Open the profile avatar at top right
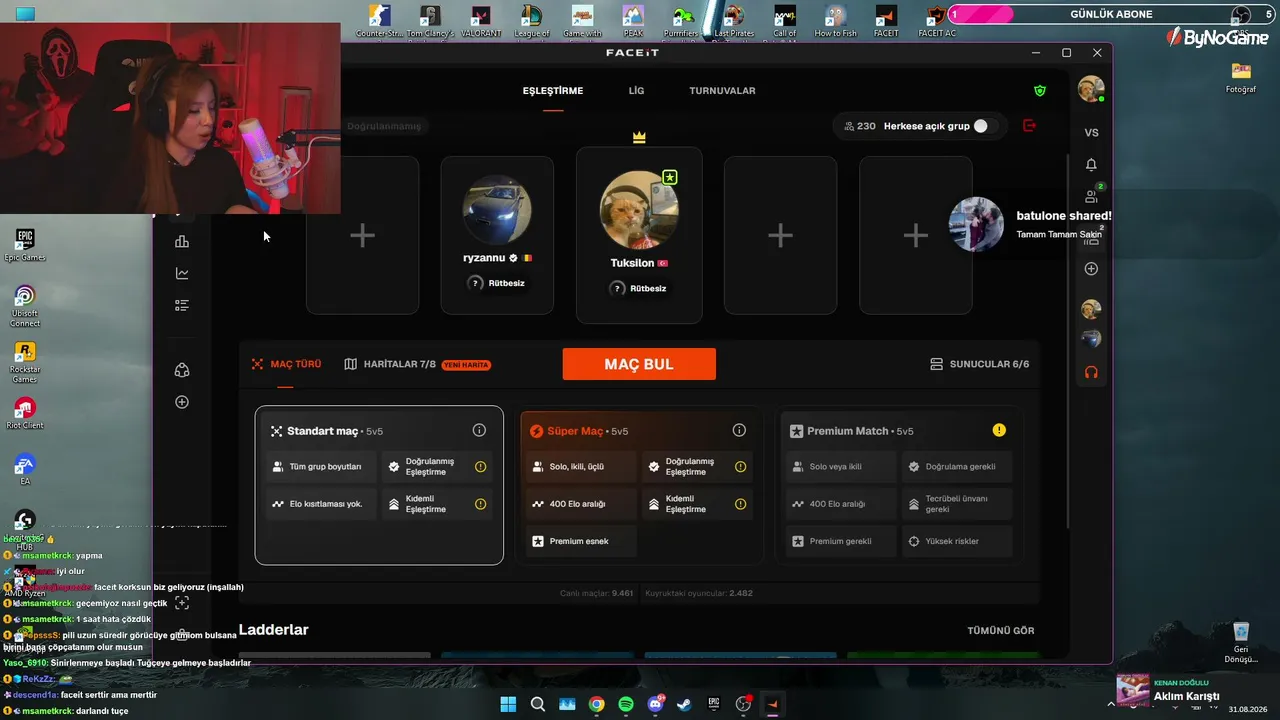The height and width of the screenshot is (720, 1280). pyautogui.click(x=1091, y=89)
